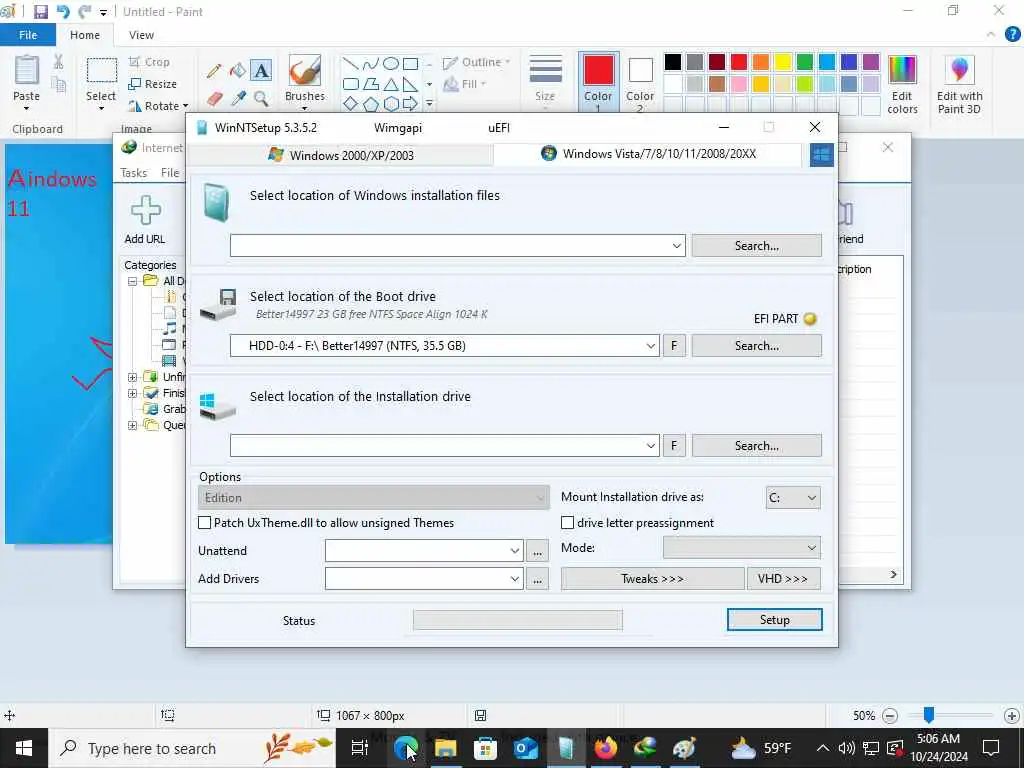
Task: Enable Patch UxTheme.dll unsigned Themes checkbox
Action: point(204,522)
